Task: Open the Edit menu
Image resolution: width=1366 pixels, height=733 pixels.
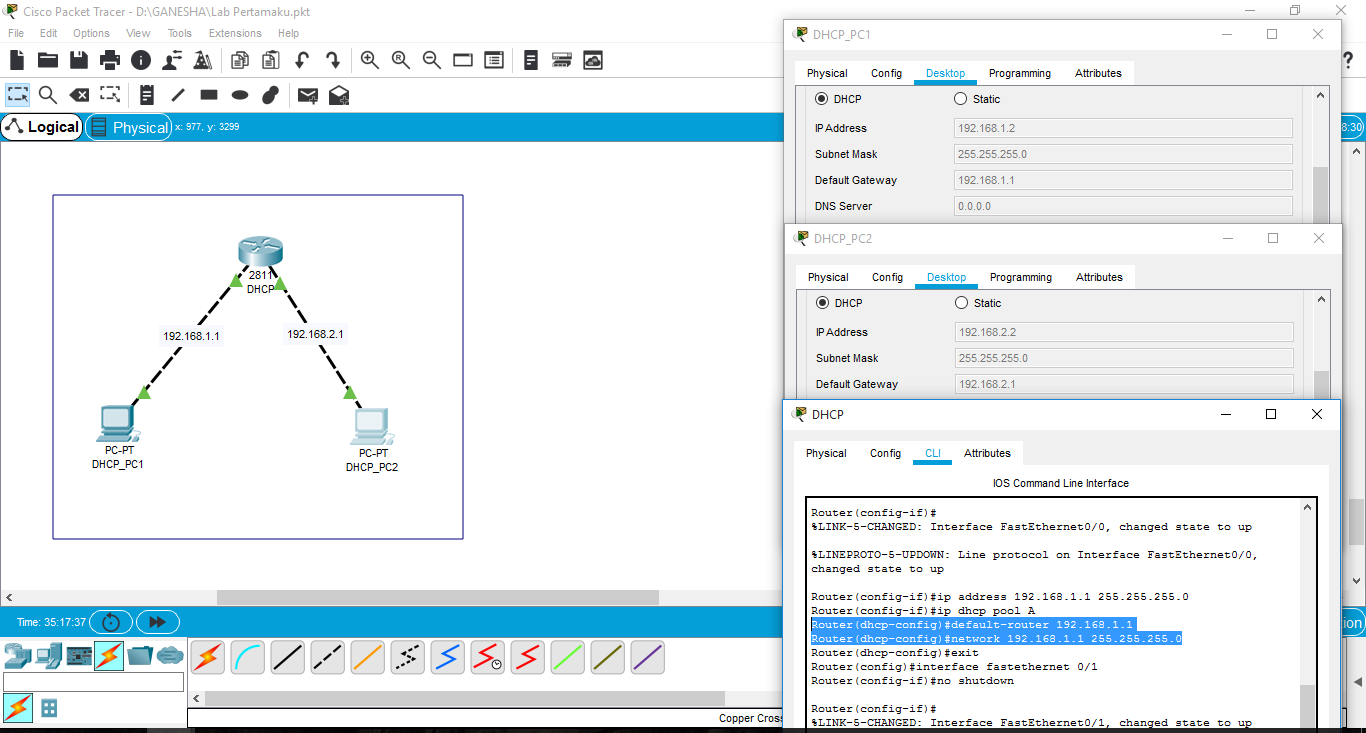Action: point(48,33)
